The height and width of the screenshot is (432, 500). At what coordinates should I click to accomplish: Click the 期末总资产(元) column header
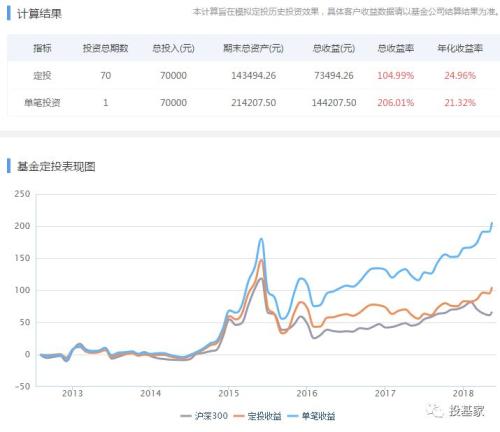tap(253, 48)
